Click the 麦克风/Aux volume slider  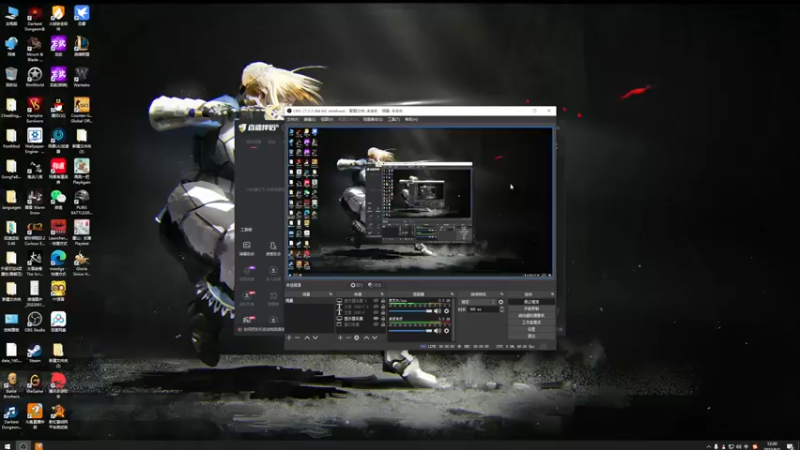pyautogui.click(x=411, y=311)
